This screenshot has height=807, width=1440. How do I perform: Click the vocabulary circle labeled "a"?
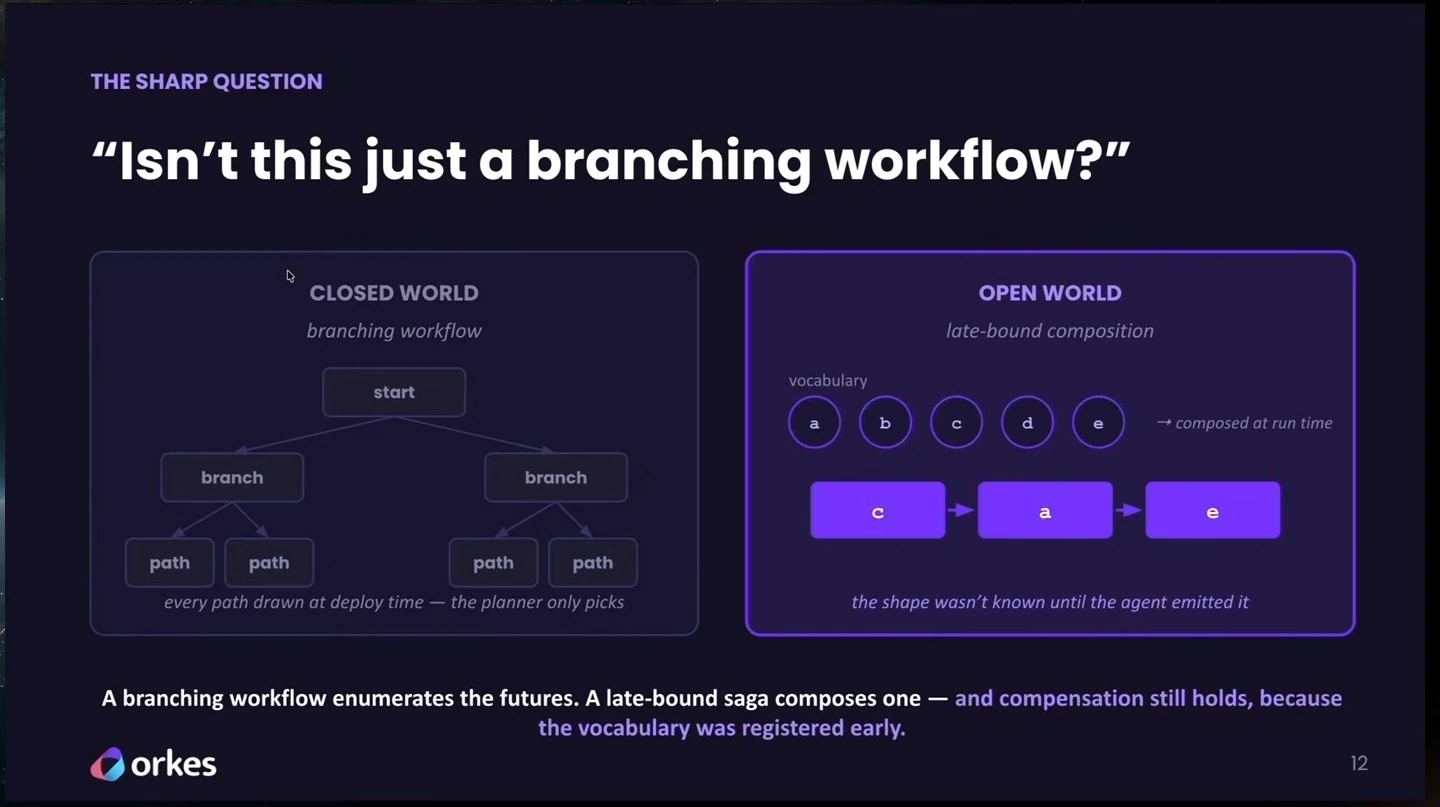(814, 423)
